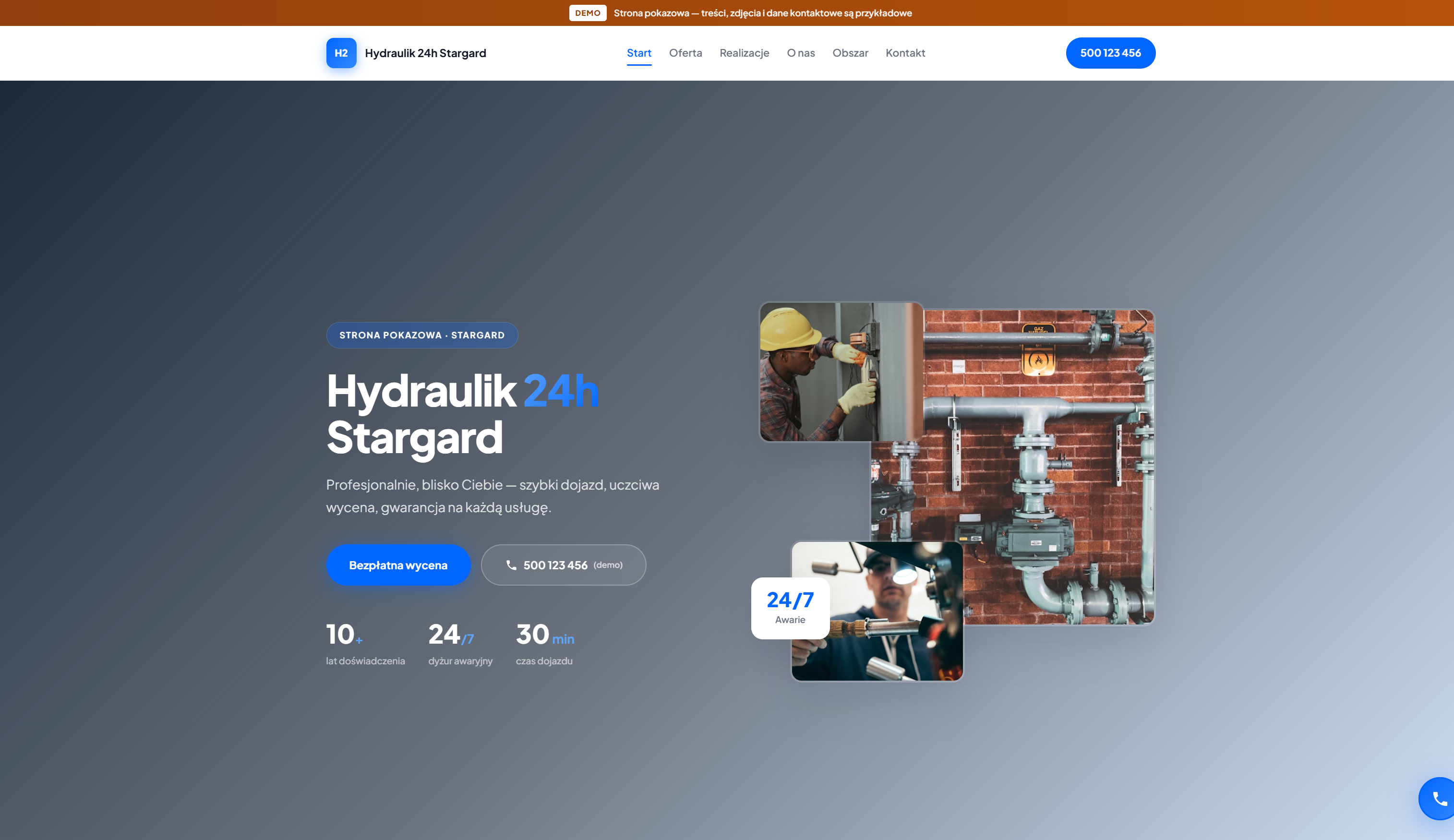
Task: Go to the Oferta menu item
Action: (x=685, y=53)
